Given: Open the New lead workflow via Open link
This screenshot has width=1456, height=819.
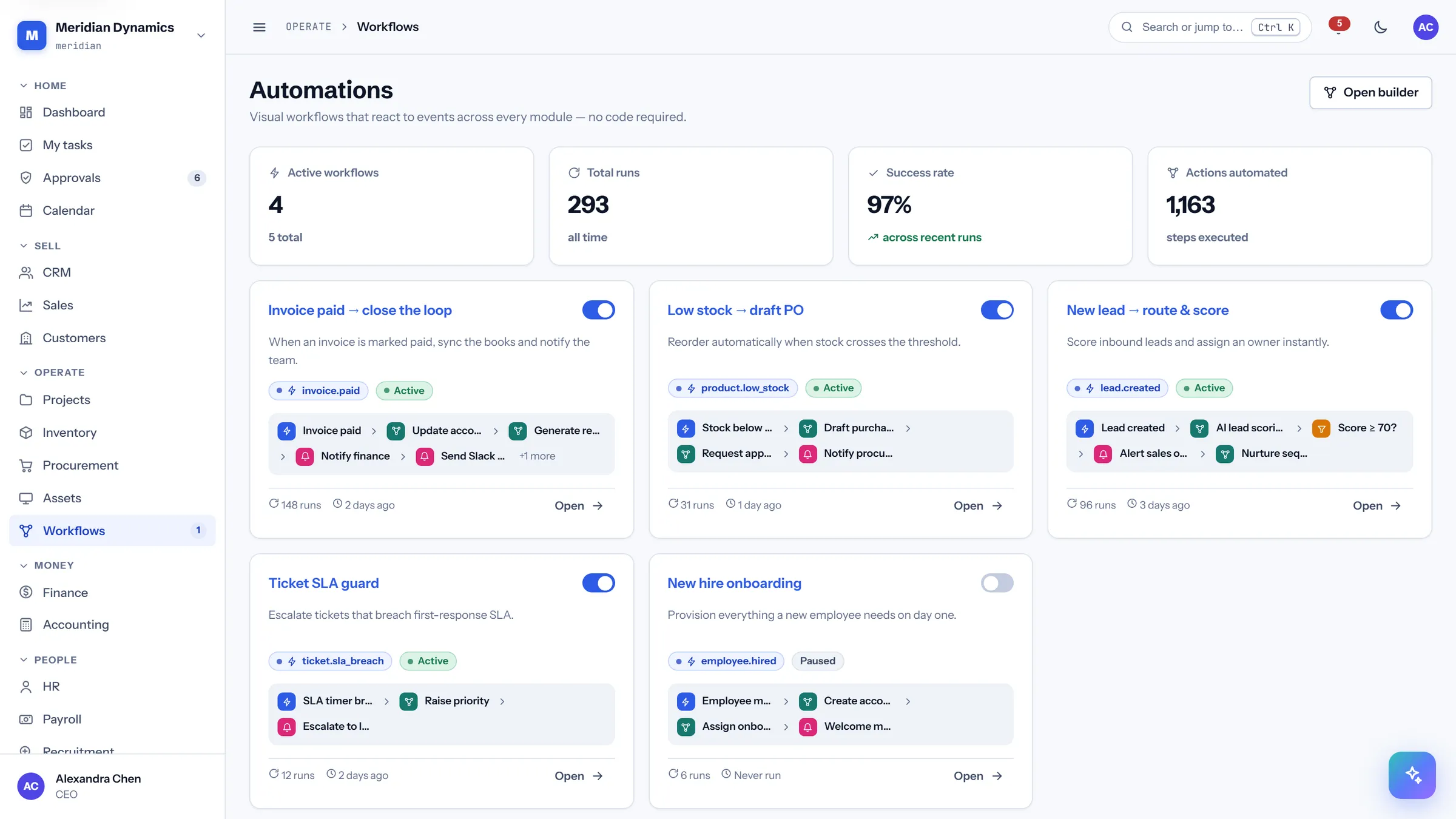Looking at the screenshot, I should point(1377,506).
